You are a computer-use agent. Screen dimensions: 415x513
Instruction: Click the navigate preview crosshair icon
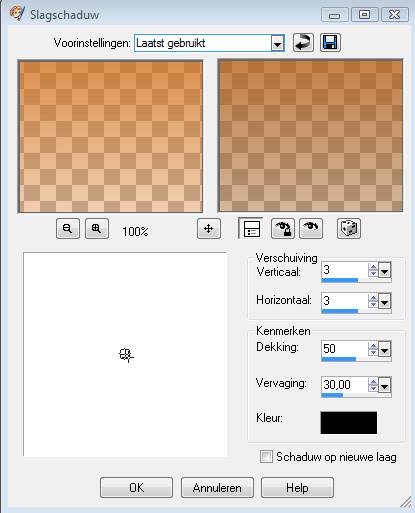click(209, 229)
